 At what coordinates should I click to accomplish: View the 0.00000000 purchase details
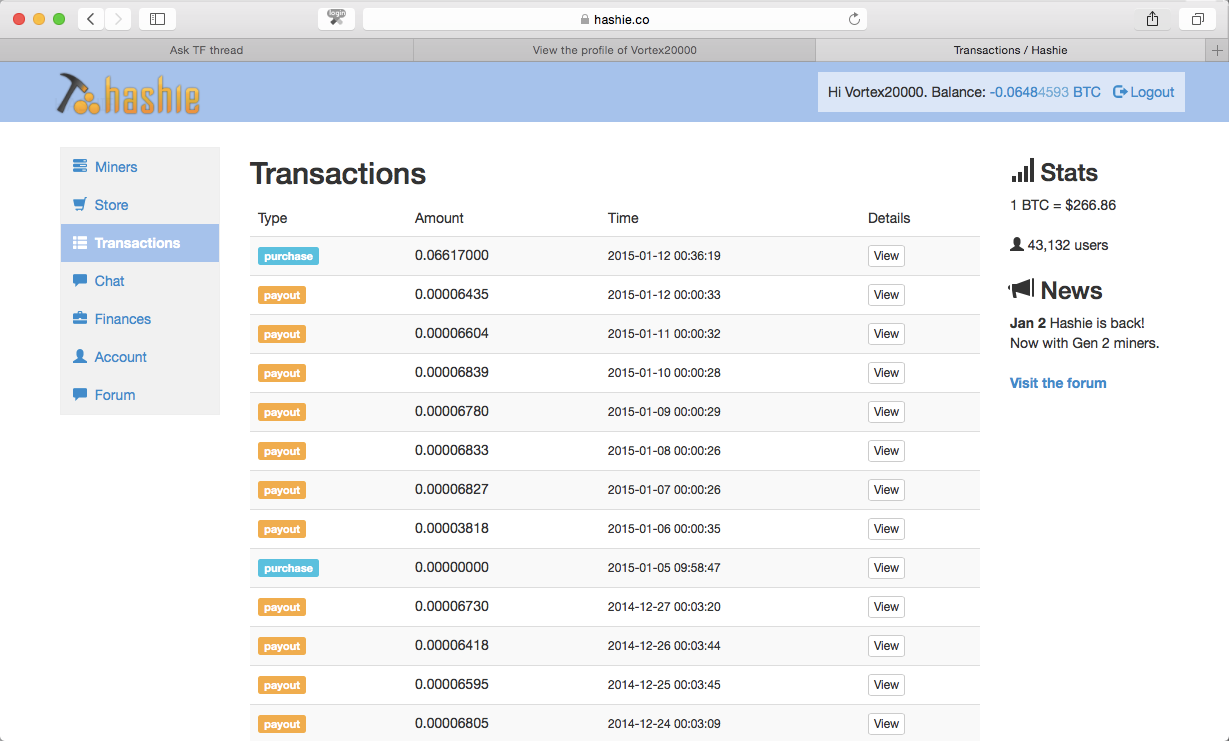pos(886,568)
